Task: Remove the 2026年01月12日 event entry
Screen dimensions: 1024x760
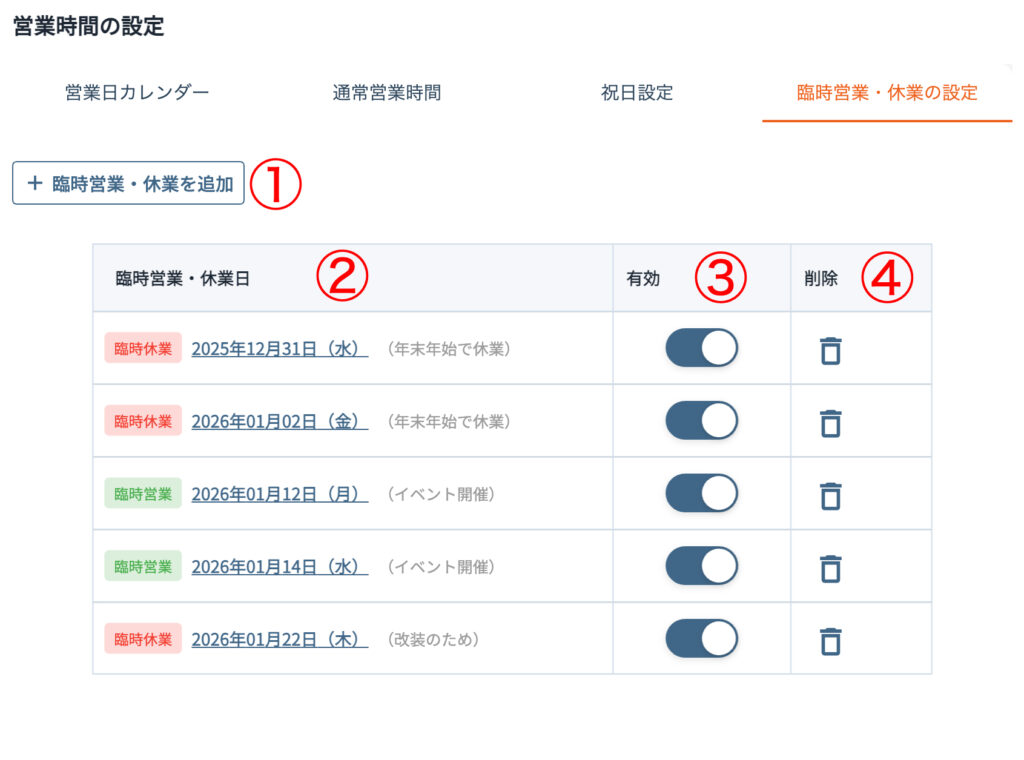Action: 830,495
